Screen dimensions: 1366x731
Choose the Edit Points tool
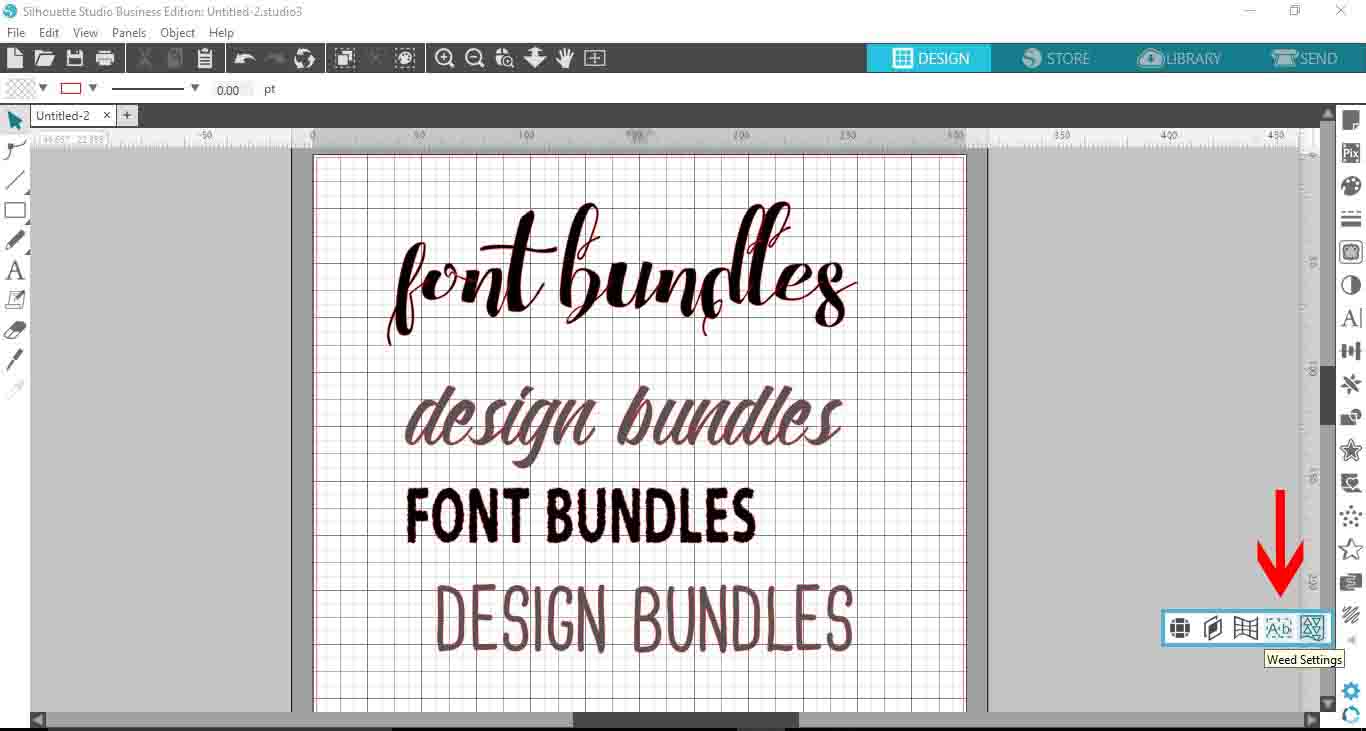pyautogui.click(x=15, y=150)
